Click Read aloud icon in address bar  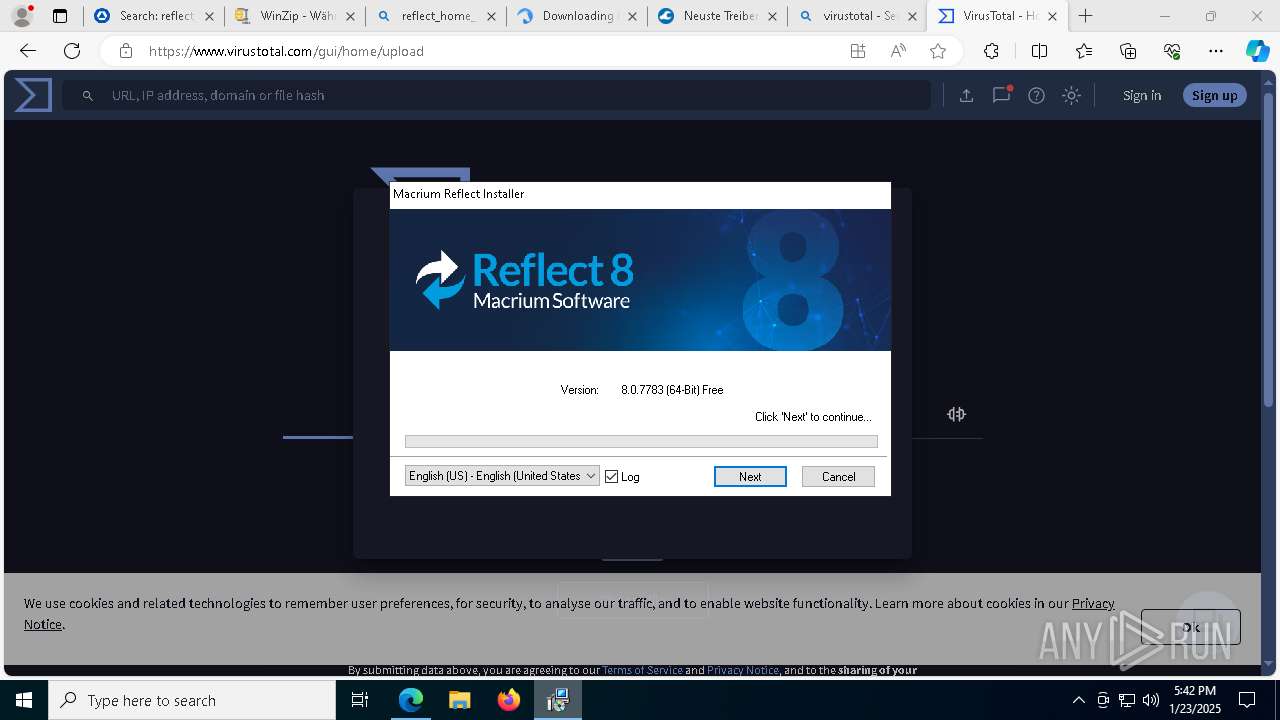tap(898, 51)
